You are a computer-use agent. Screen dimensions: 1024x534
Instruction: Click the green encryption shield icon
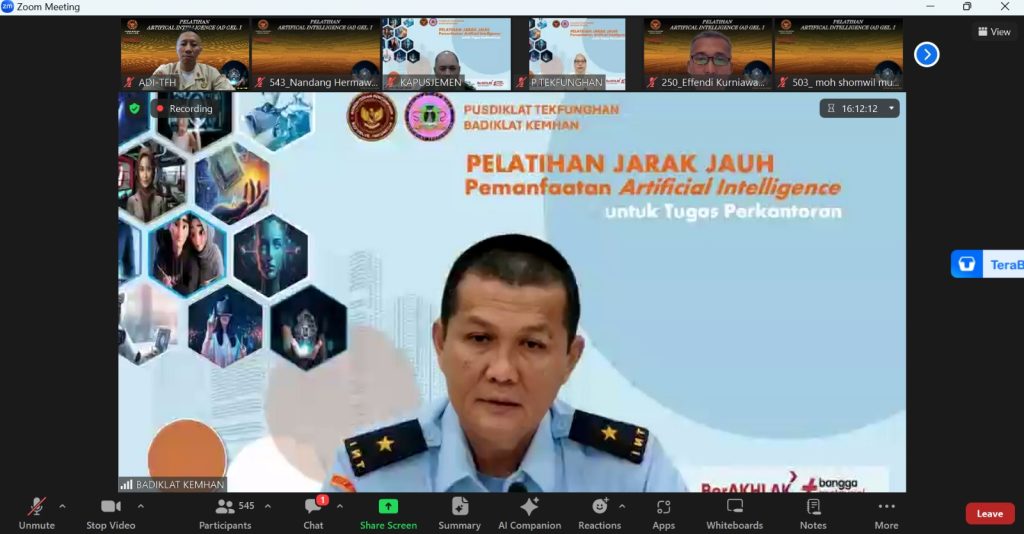point(134,108)
